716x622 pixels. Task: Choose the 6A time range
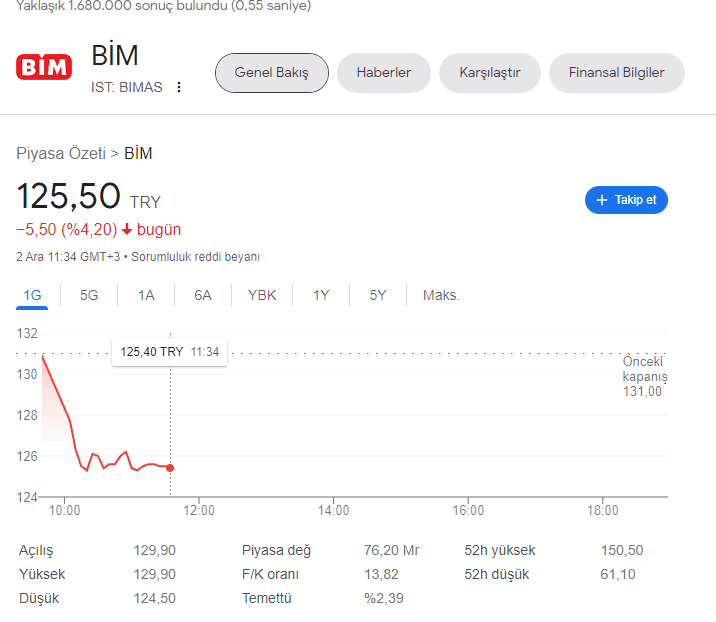click(203, 295)
